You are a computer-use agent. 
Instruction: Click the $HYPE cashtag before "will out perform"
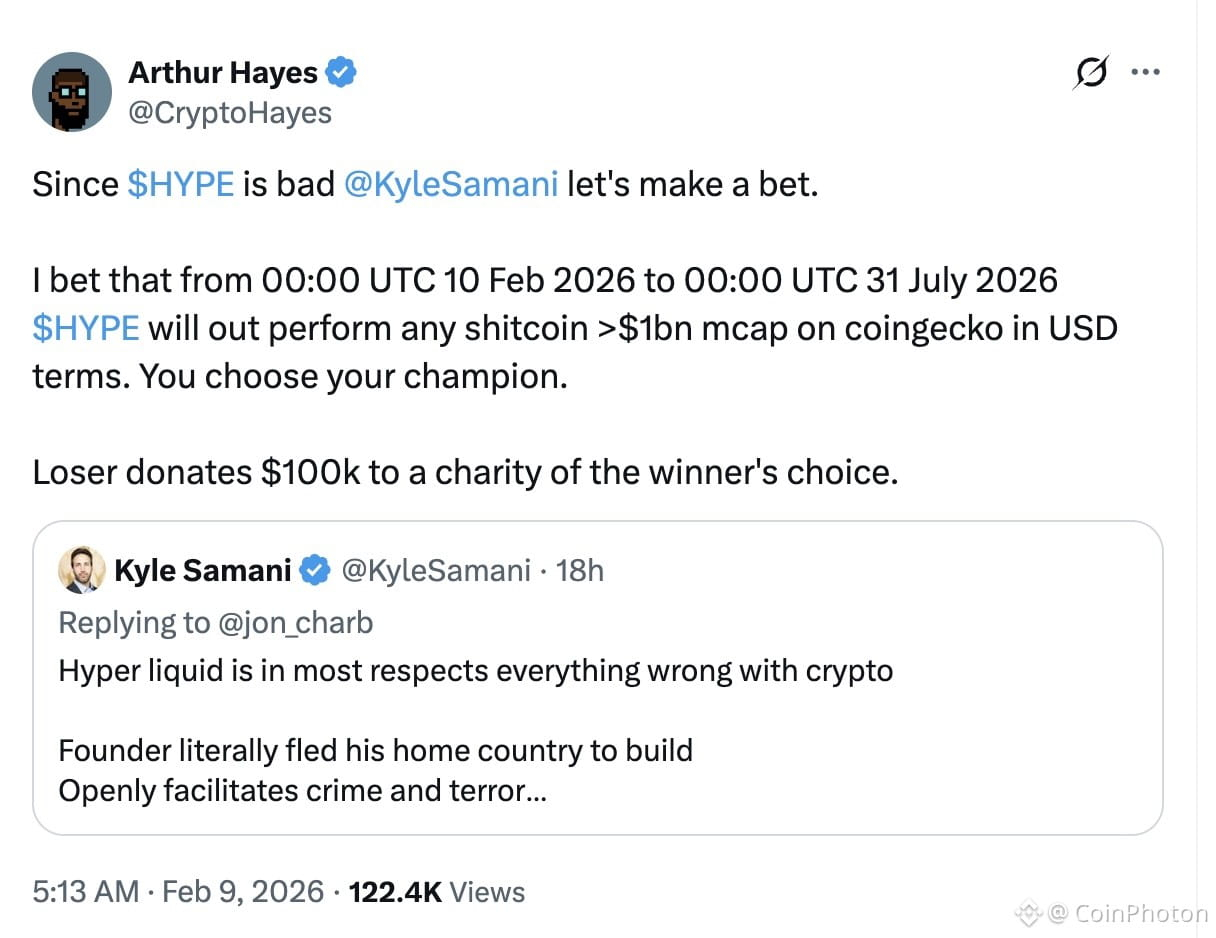(x=86, y=327)
